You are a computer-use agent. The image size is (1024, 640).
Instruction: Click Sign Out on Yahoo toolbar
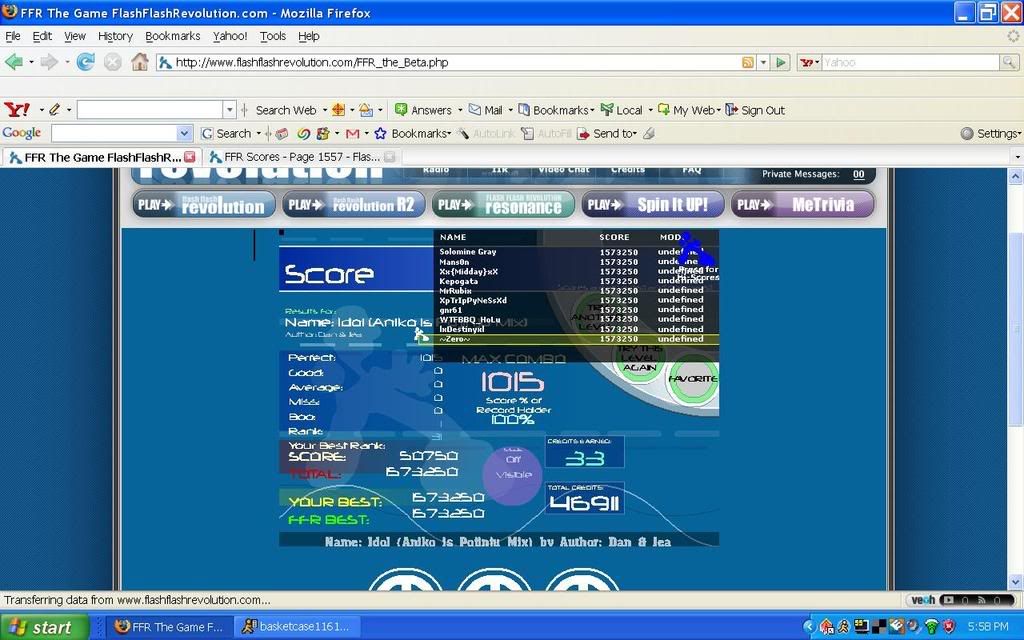(755, 110)
